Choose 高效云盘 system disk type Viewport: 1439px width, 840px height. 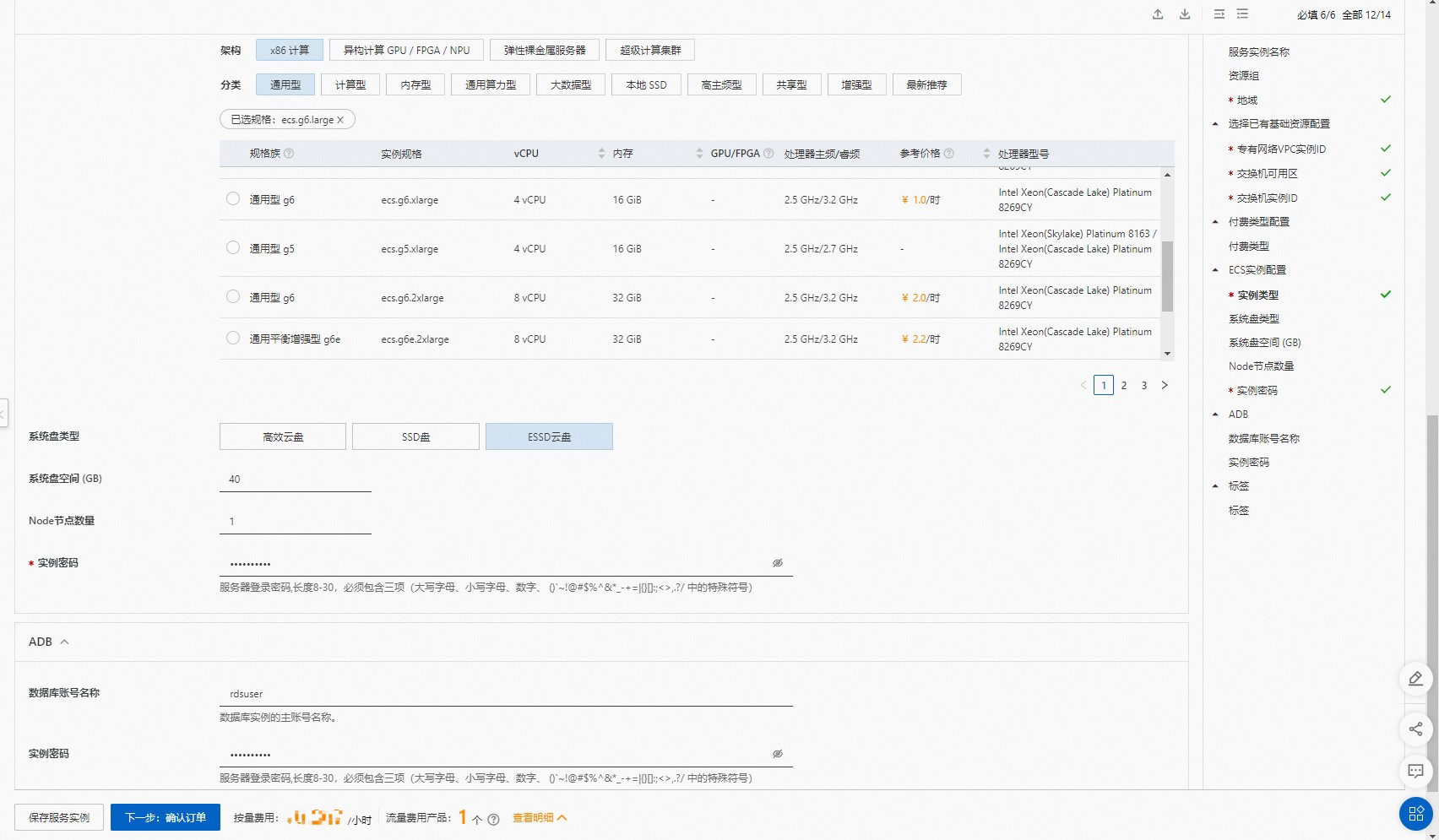click(283, 436)
